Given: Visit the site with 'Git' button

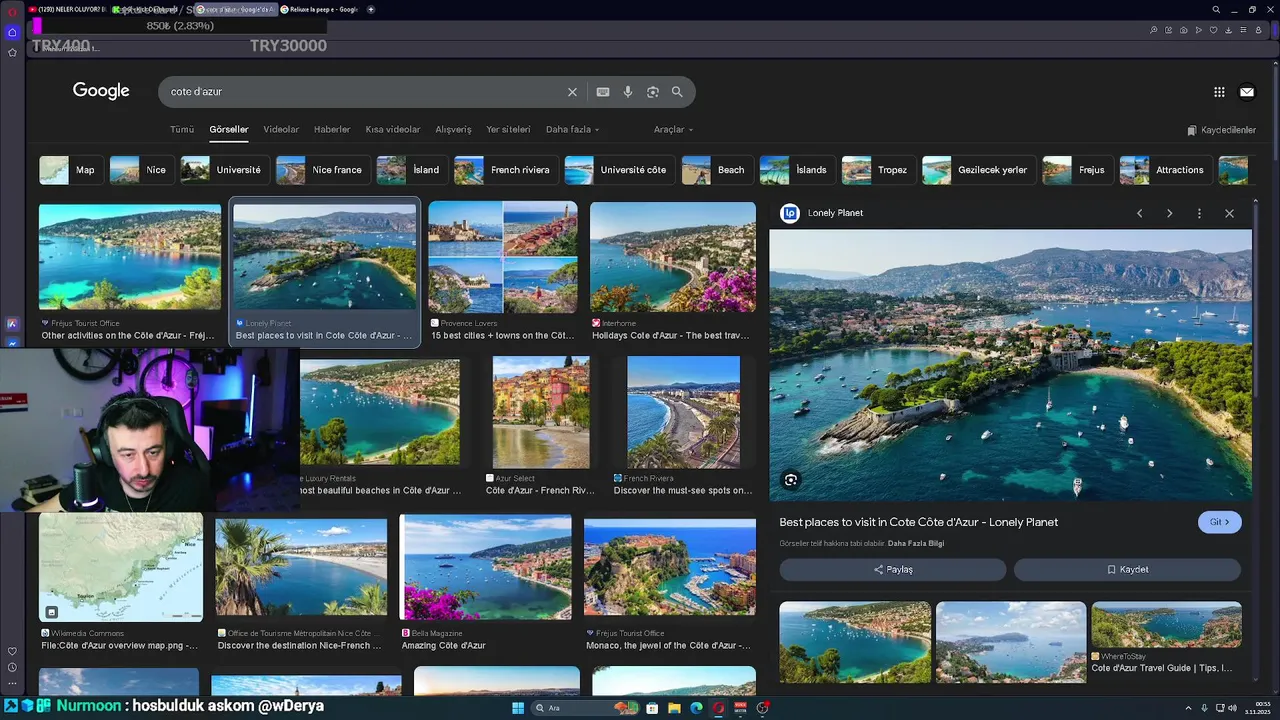Looking at the screenshot, I should point(1220,522).
